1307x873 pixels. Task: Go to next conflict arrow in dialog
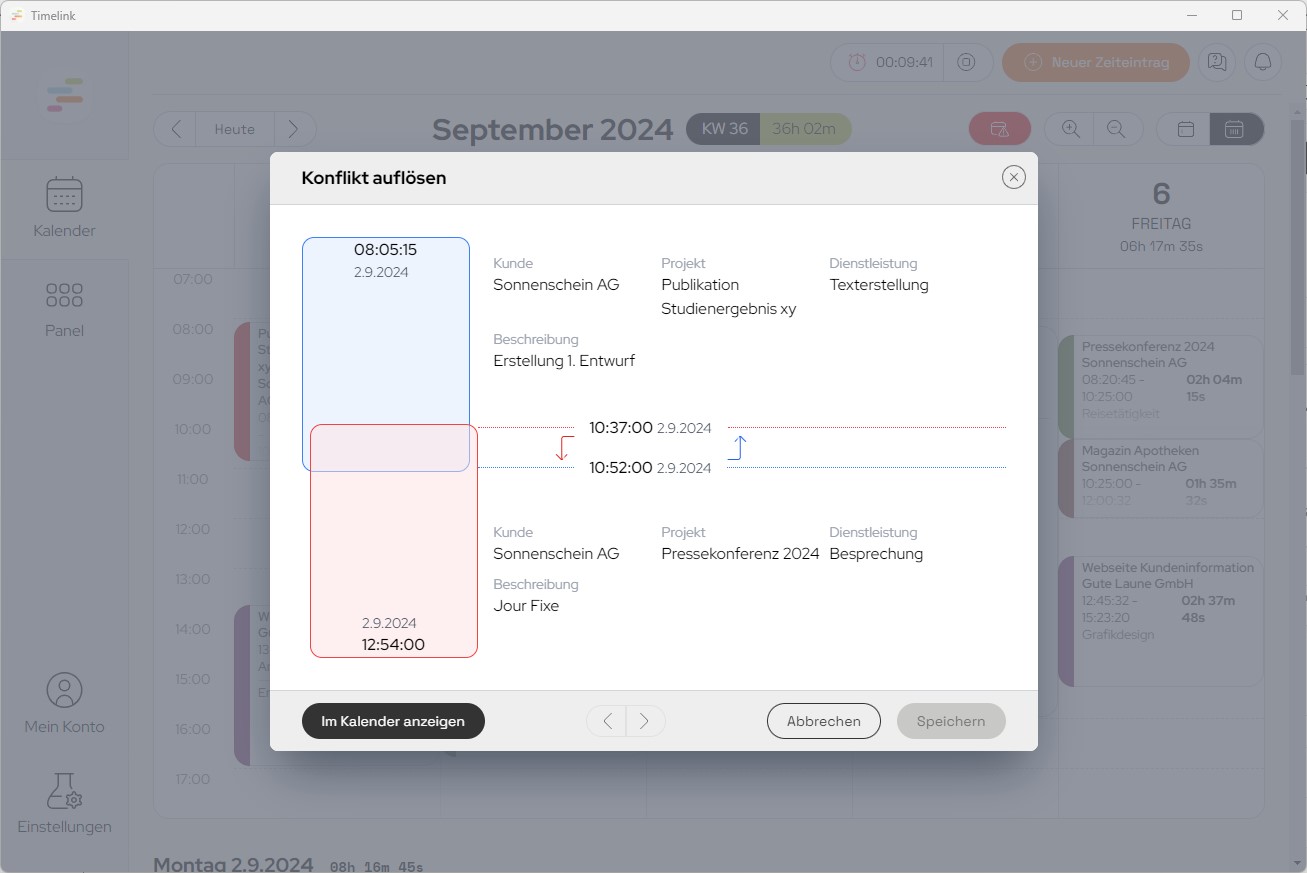coord(646,721)
